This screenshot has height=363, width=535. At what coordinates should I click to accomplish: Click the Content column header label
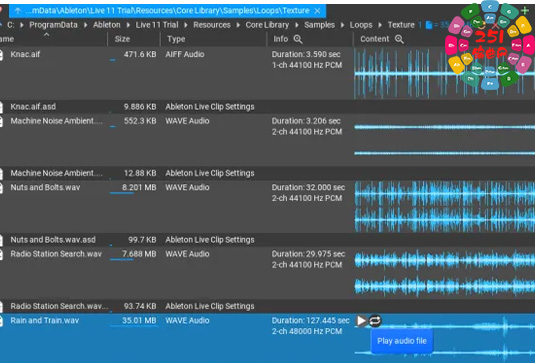tap(375, 39)
